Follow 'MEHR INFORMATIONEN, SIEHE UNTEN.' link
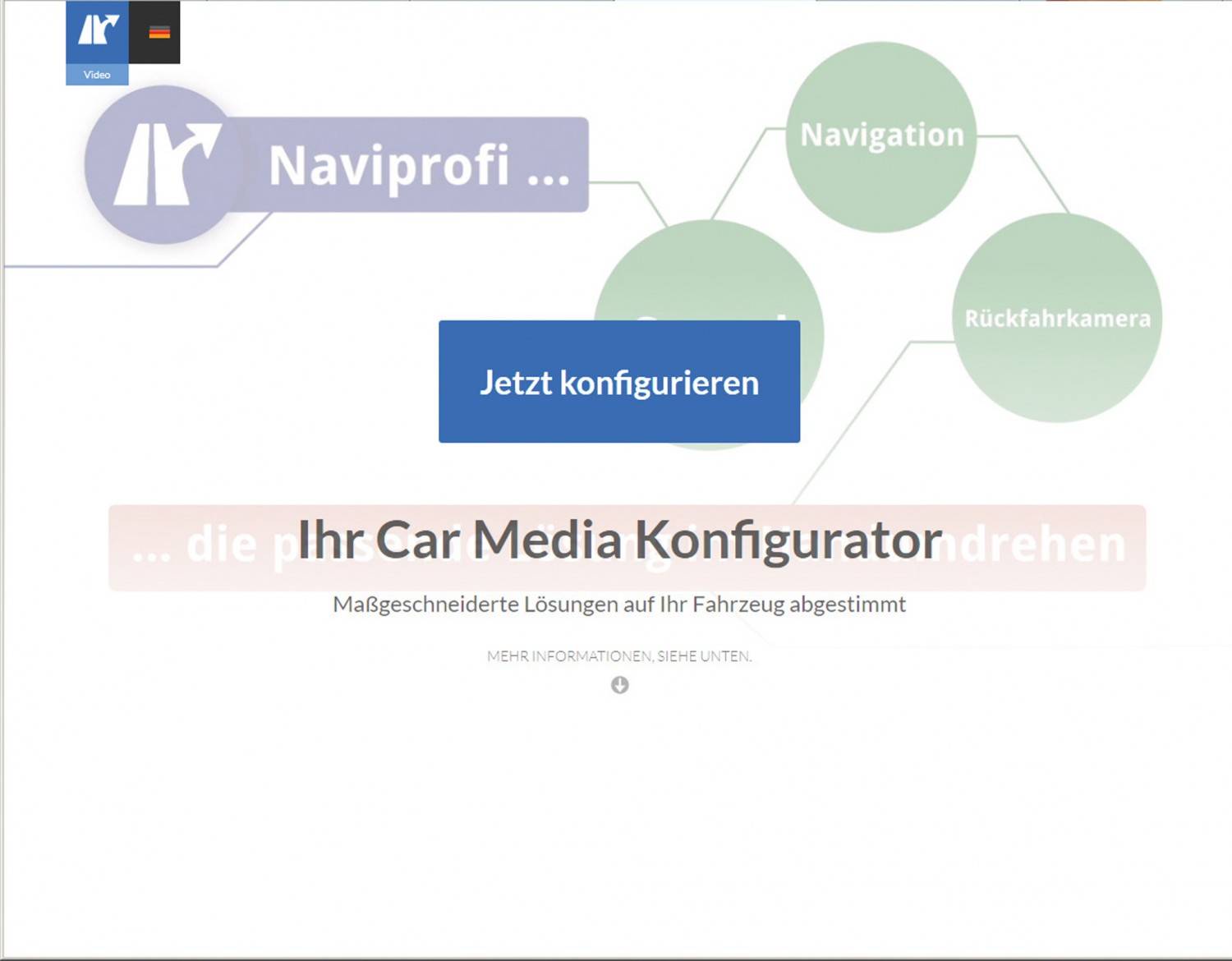This screenshot has height=961, width=1232. 619,656
